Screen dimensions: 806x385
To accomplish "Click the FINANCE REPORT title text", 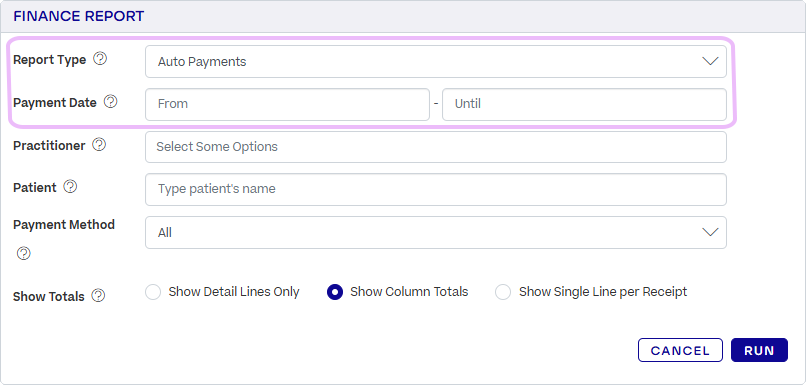I will (x=79, y=16).
